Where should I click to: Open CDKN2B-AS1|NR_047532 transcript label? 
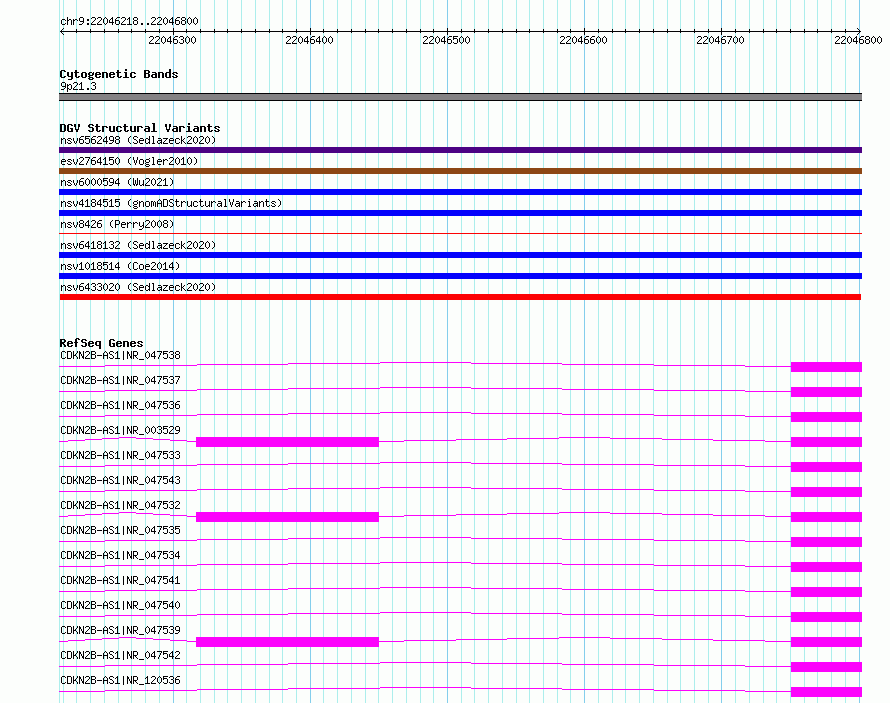click(x=120, y=505)
